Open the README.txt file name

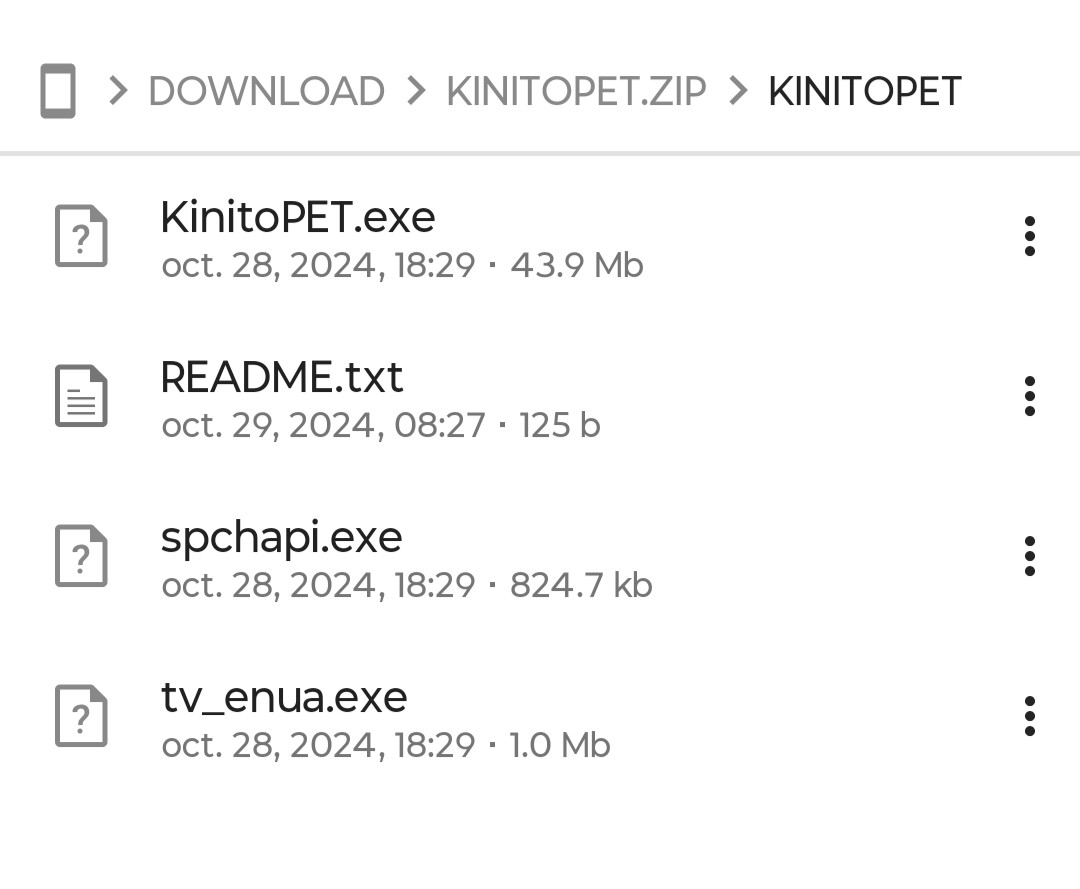pos(282,377)
